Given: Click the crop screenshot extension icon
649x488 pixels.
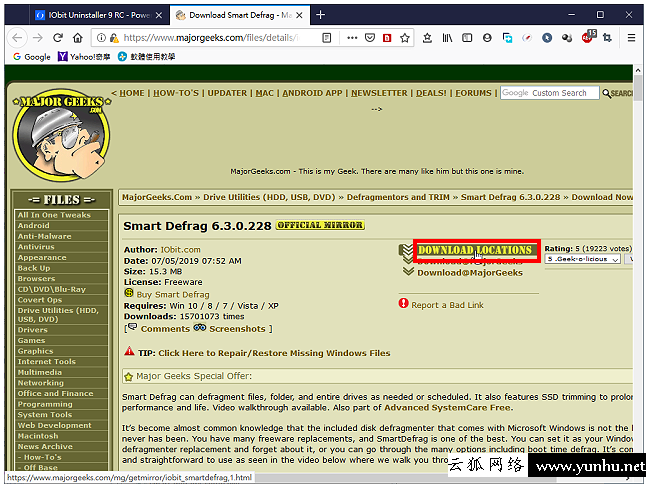Looking at the screenshot, I should click(x=607, y=38).
